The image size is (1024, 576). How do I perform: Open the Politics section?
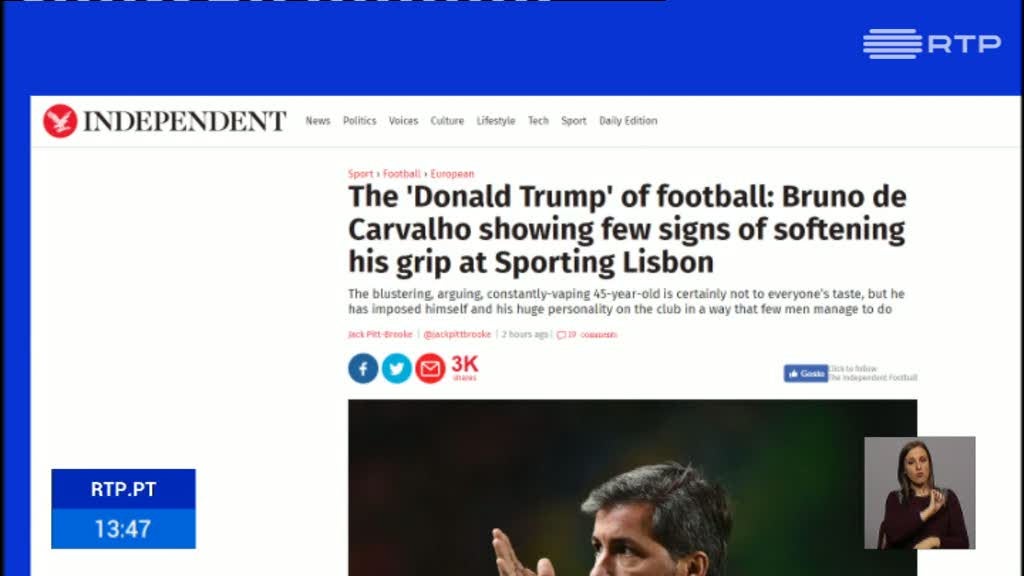coord(360,121)
